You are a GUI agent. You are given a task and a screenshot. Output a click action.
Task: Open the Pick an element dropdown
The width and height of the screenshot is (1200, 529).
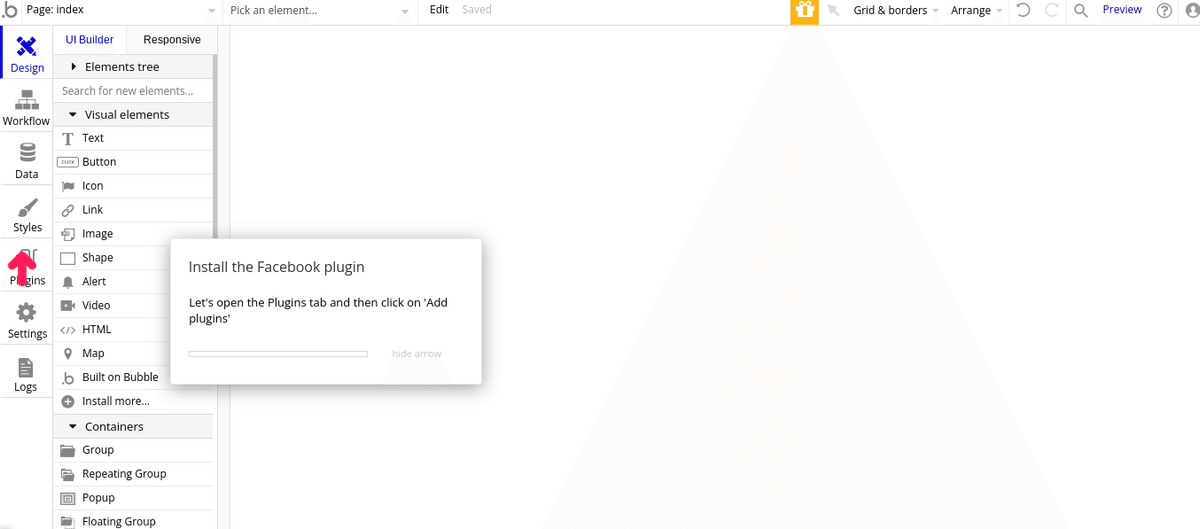point(319,10)
